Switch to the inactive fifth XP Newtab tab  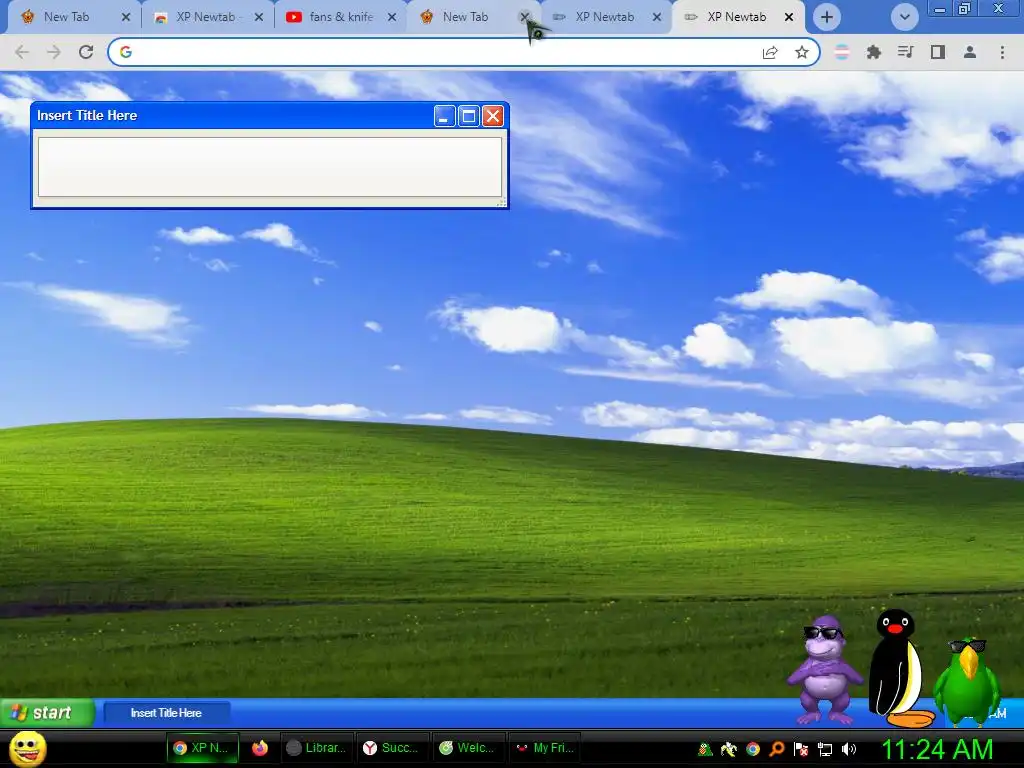tap(604, 17)
